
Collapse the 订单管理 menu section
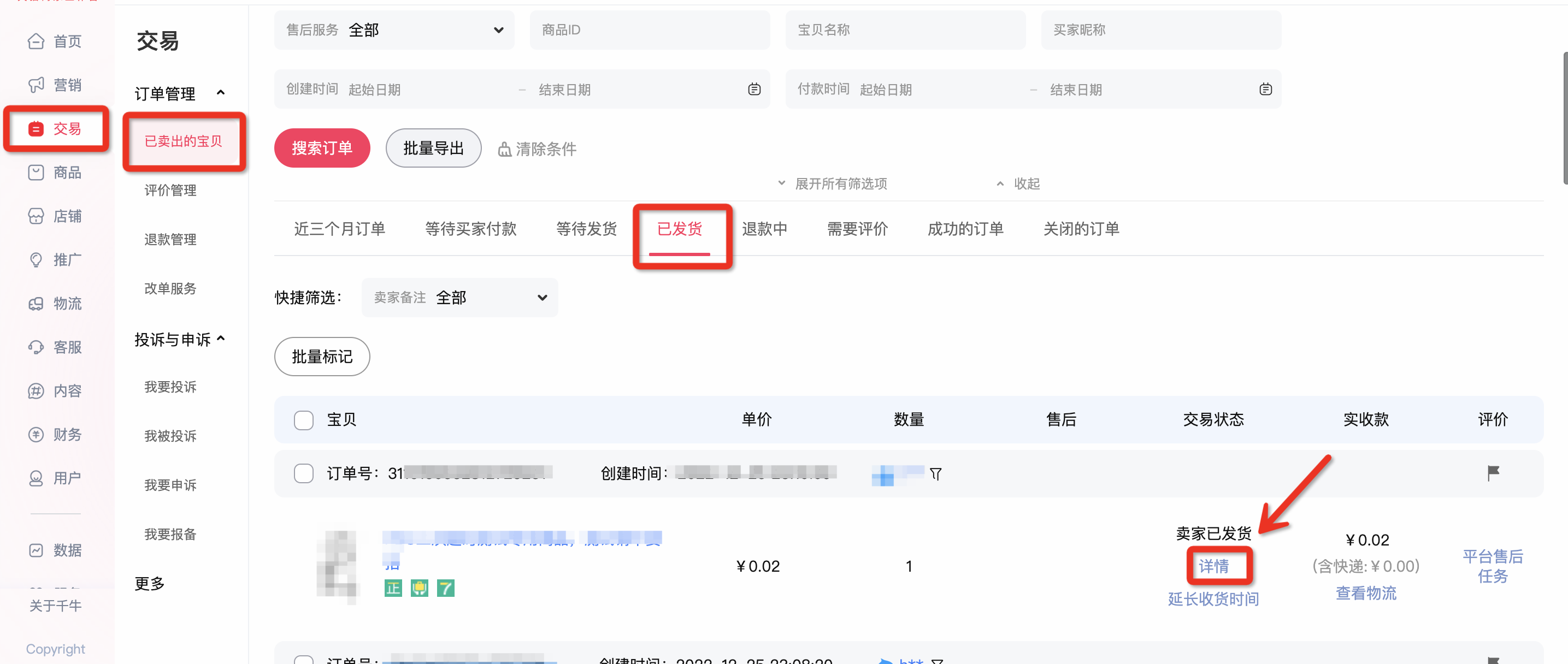pyautogui.click(x=220, y=92)
